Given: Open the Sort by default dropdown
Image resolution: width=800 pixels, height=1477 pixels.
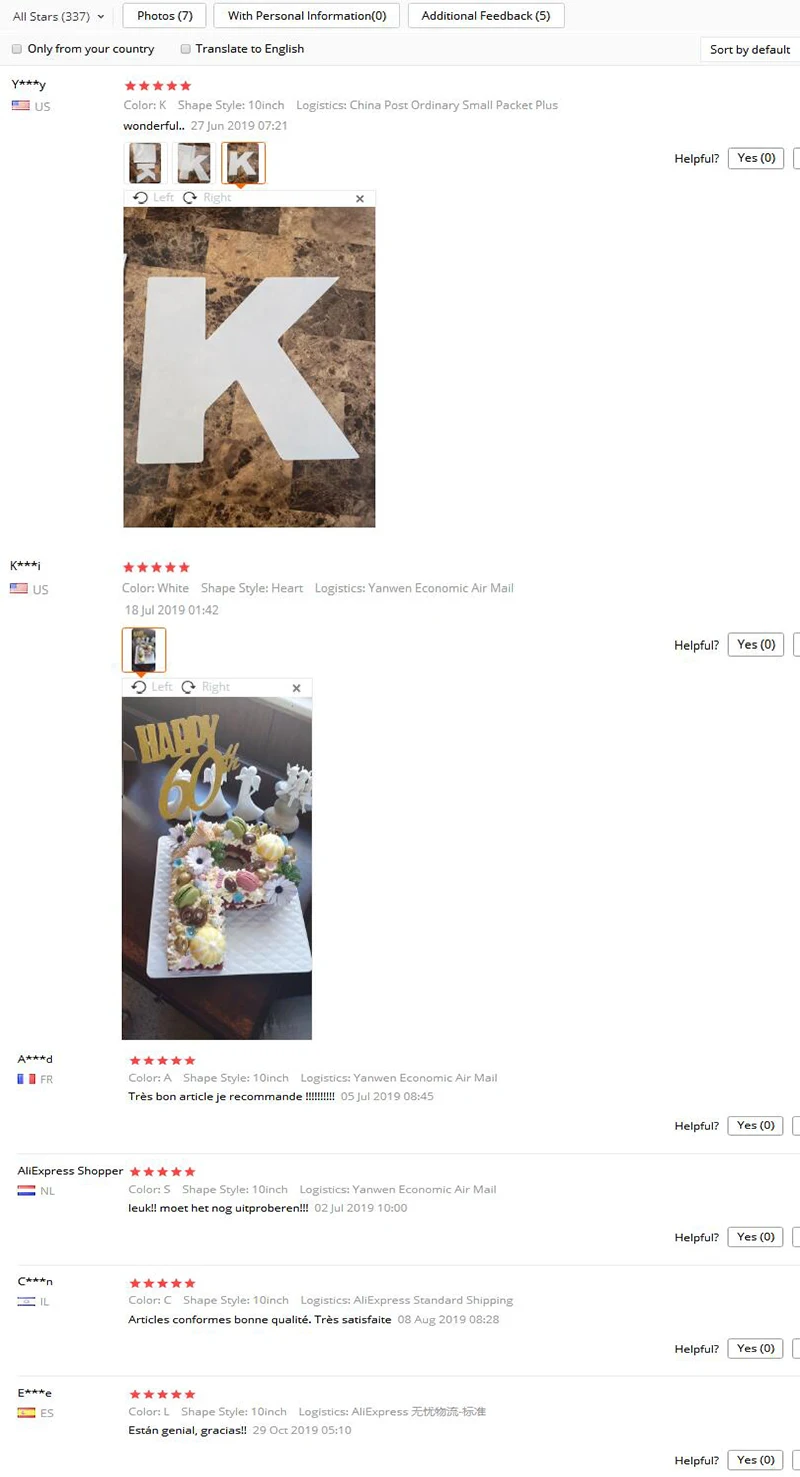Looking at the screenshot, I should click(750, 50).
